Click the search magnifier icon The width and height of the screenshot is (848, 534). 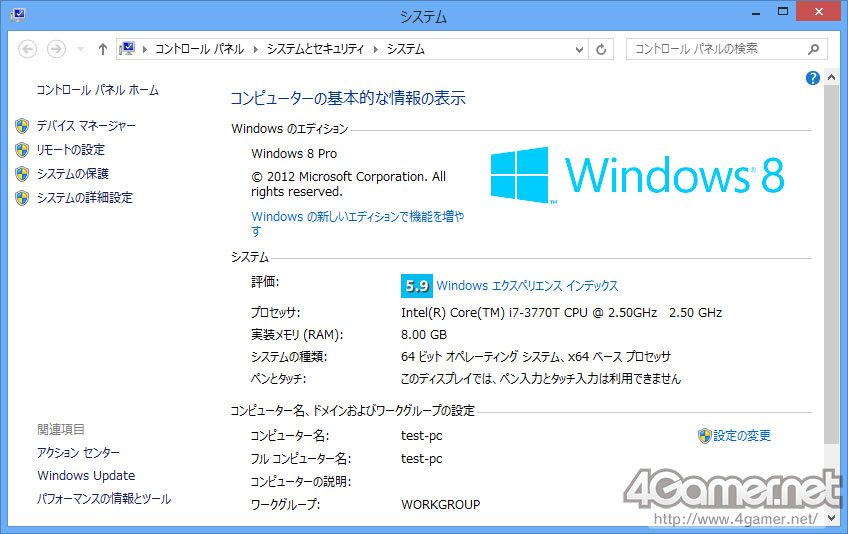[815, 49]
